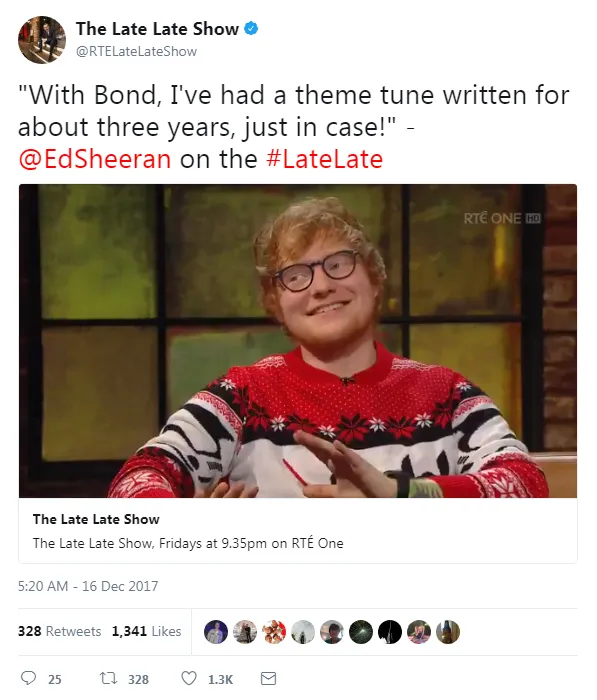
Task: Open the #LateLate hashtag
Action: [325, 159]
